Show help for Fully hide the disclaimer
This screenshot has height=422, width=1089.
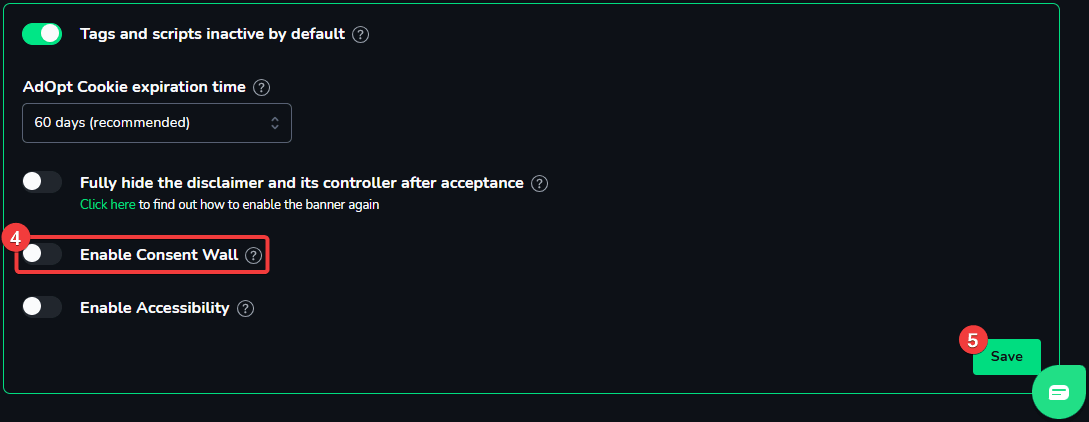tap(539, 183)
